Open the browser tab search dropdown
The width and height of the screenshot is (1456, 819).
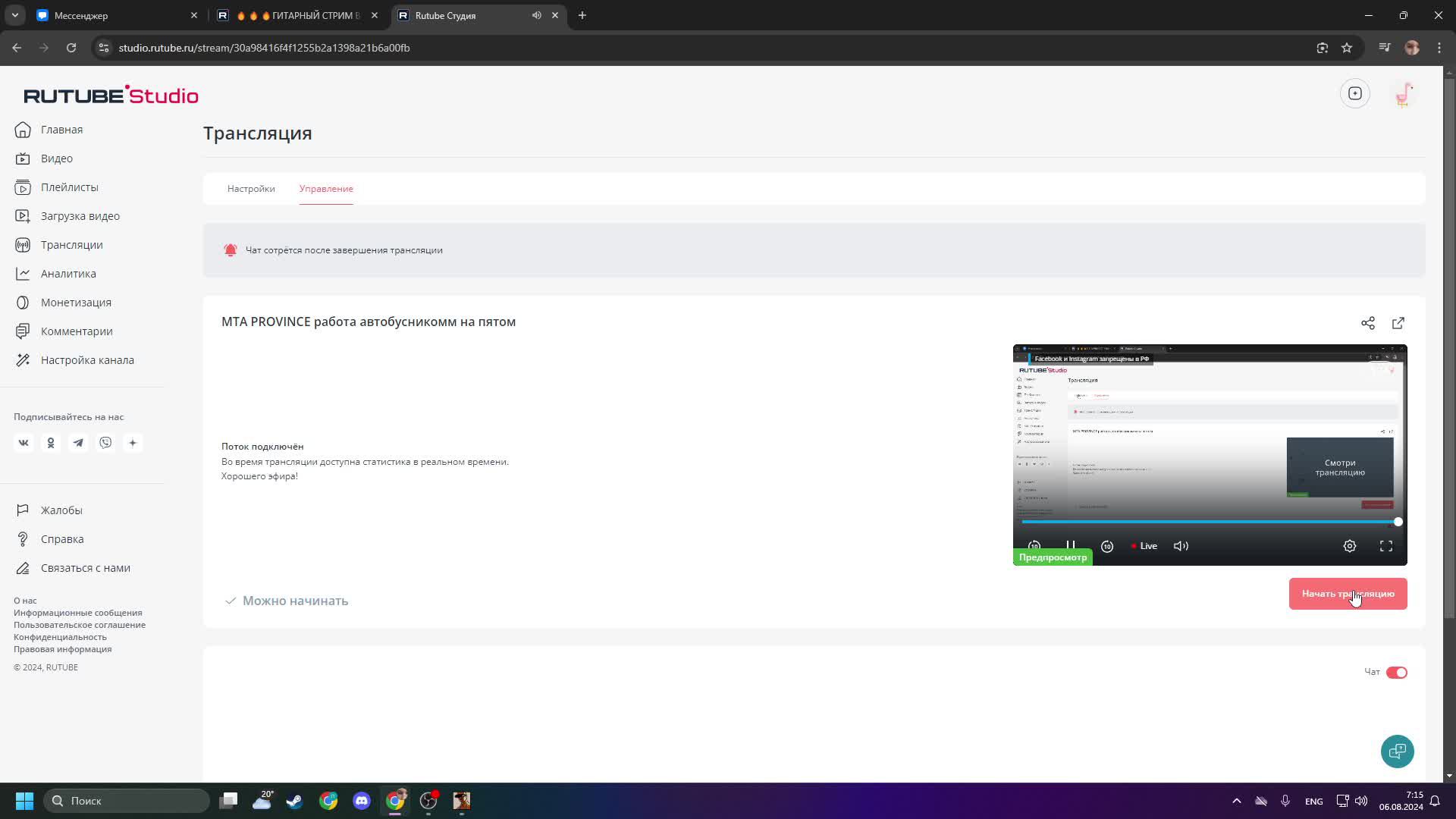[x=14, y=15]
